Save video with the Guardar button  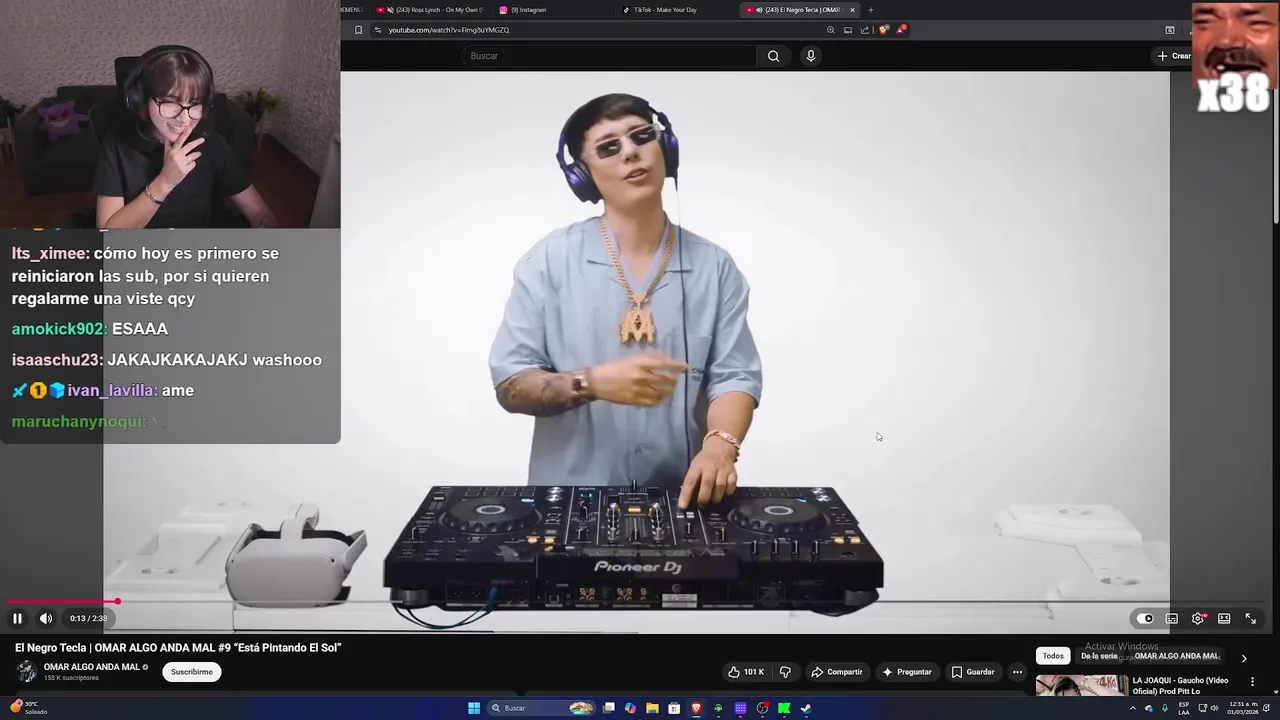[x=973, y=672]
